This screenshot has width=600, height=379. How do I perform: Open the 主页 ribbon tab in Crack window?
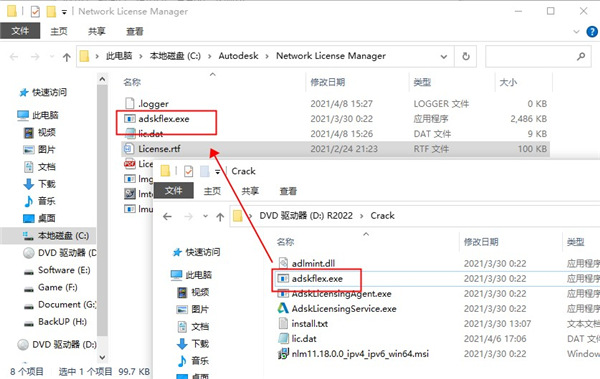coord(212,191)
